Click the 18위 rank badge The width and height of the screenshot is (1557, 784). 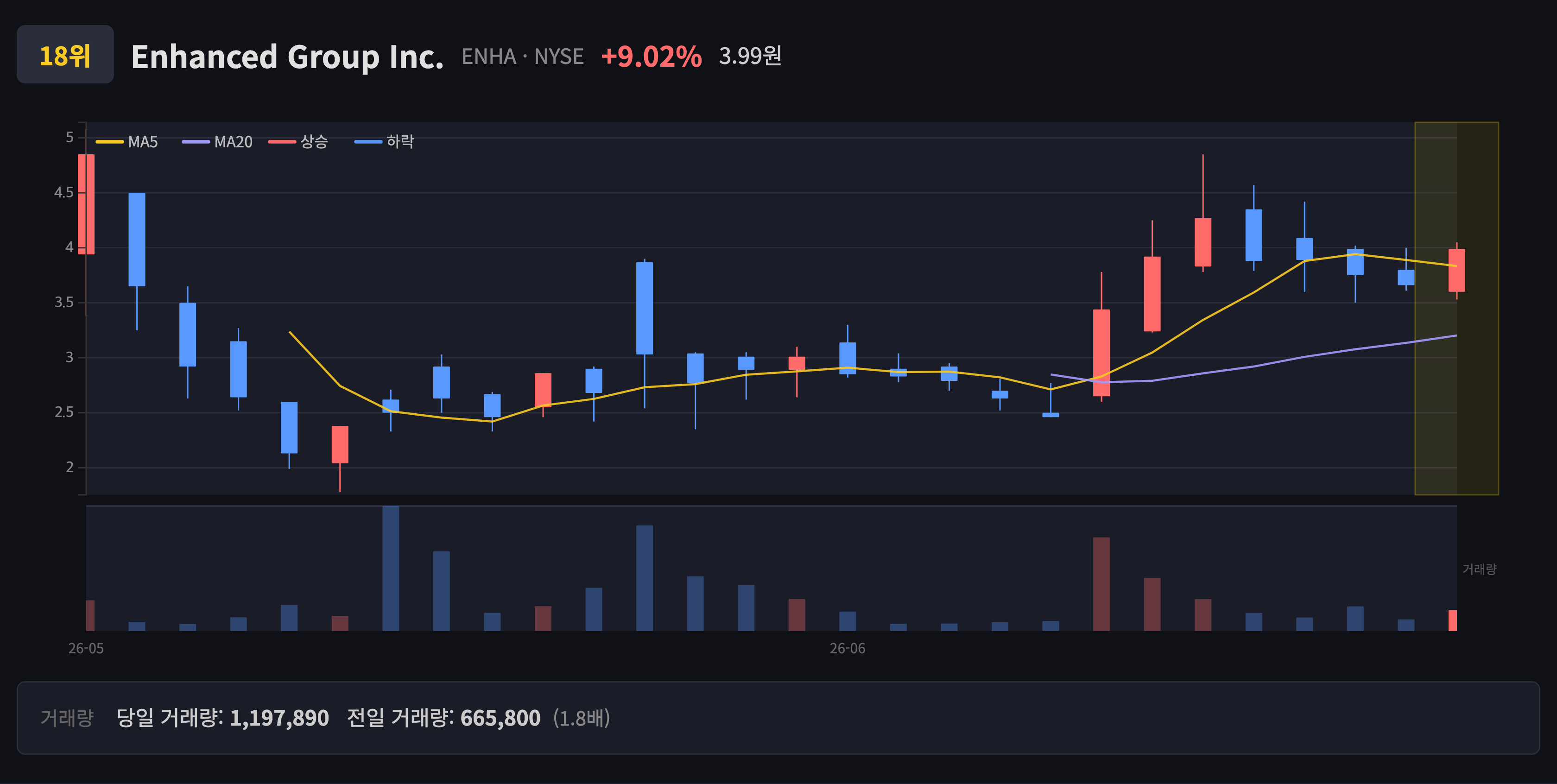(65, 54)
